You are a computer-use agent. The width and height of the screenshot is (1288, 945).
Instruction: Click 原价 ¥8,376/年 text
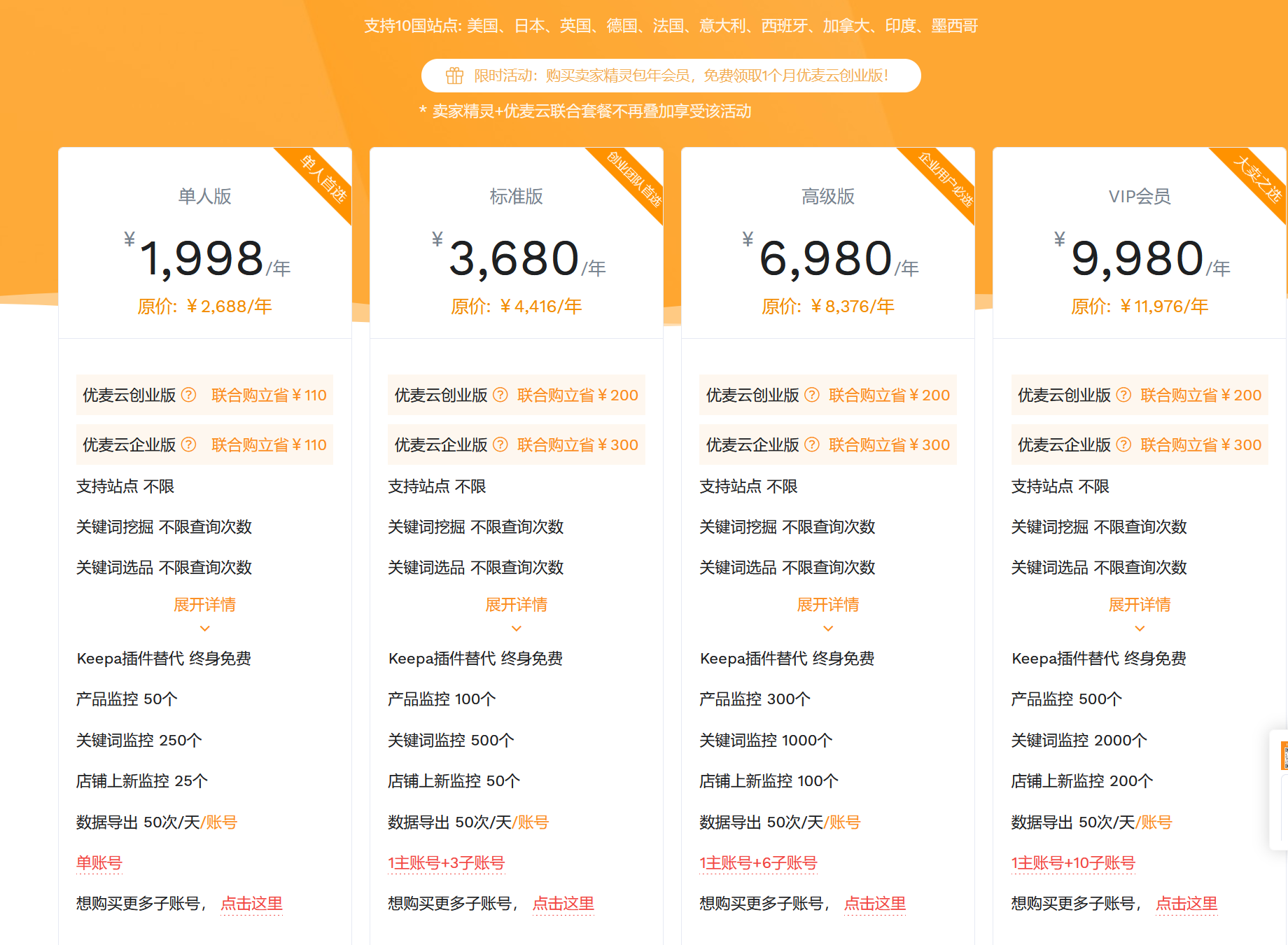(828, 307)
